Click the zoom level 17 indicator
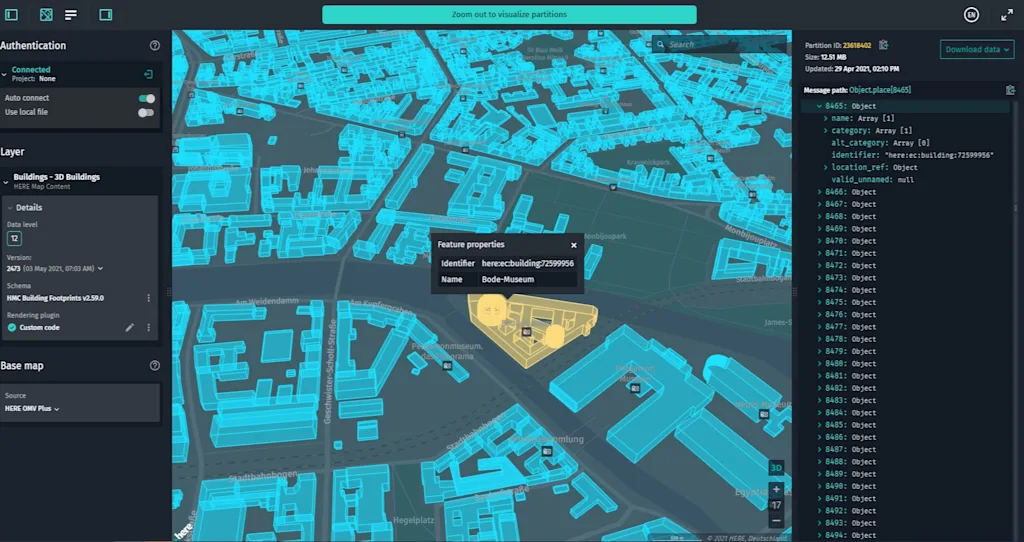 pos(776,505)
